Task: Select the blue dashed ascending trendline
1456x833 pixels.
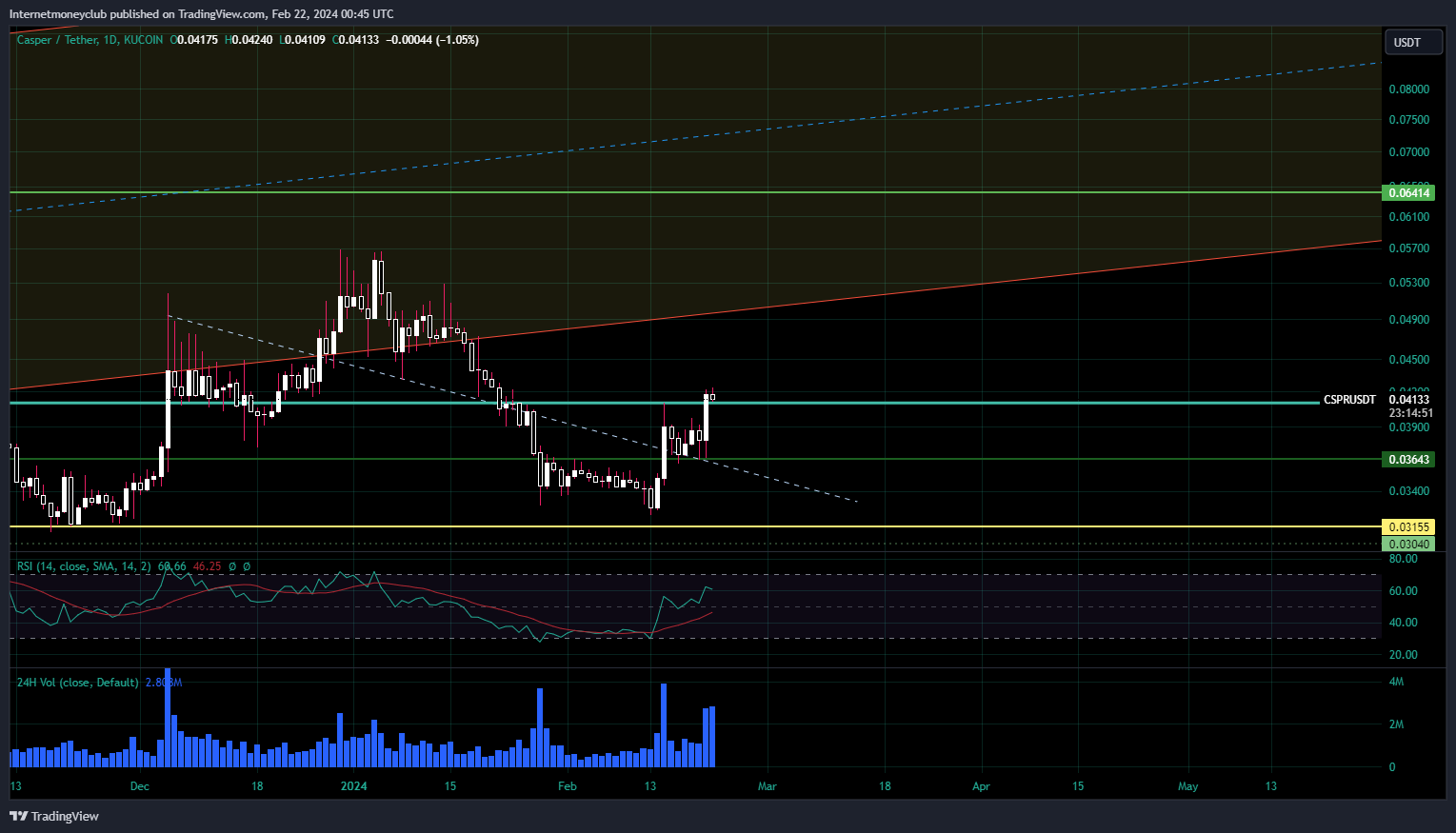Action: click(x=695, y=137)
